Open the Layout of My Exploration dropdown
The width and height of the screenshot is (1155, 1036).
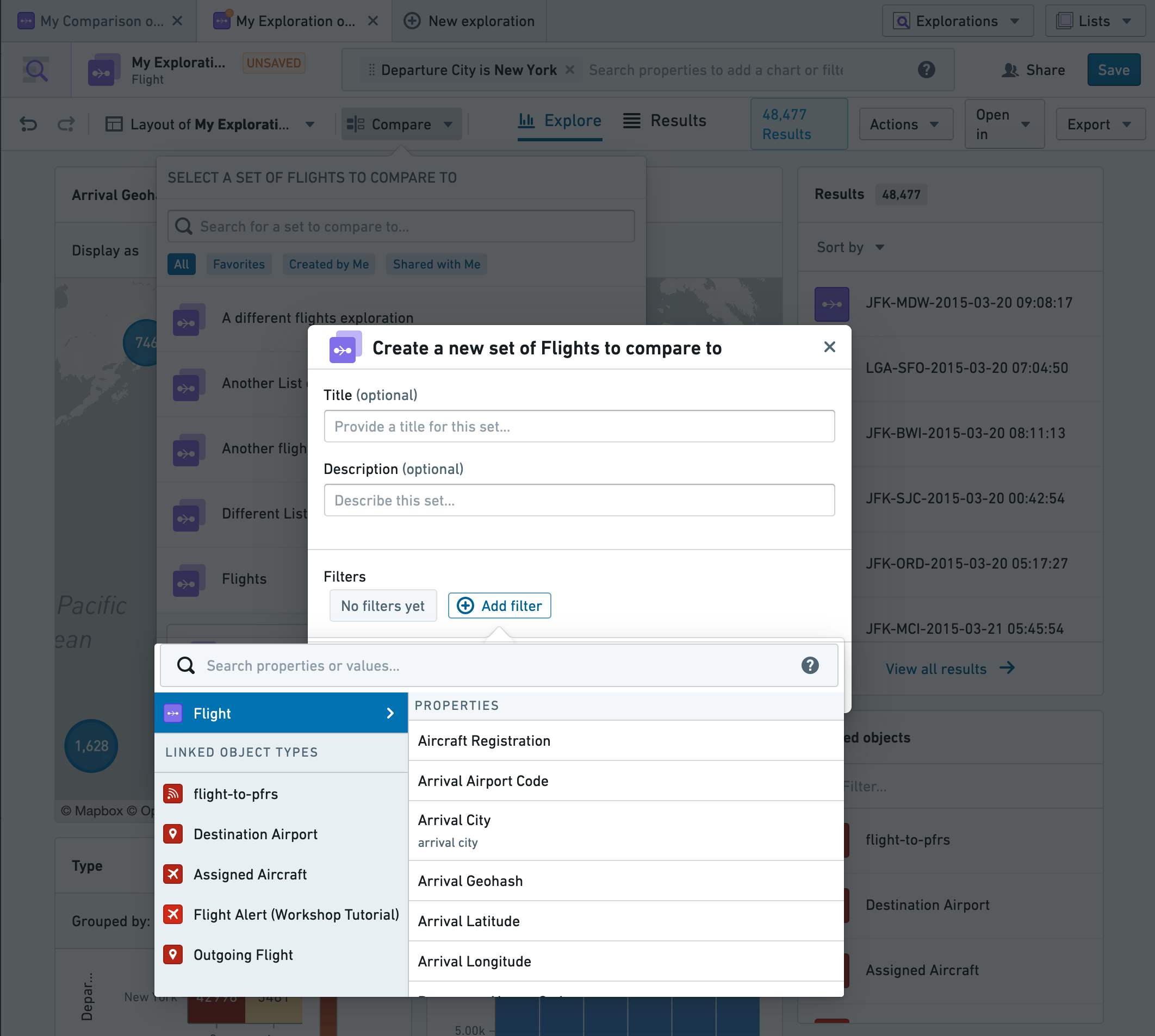point(211,124)
